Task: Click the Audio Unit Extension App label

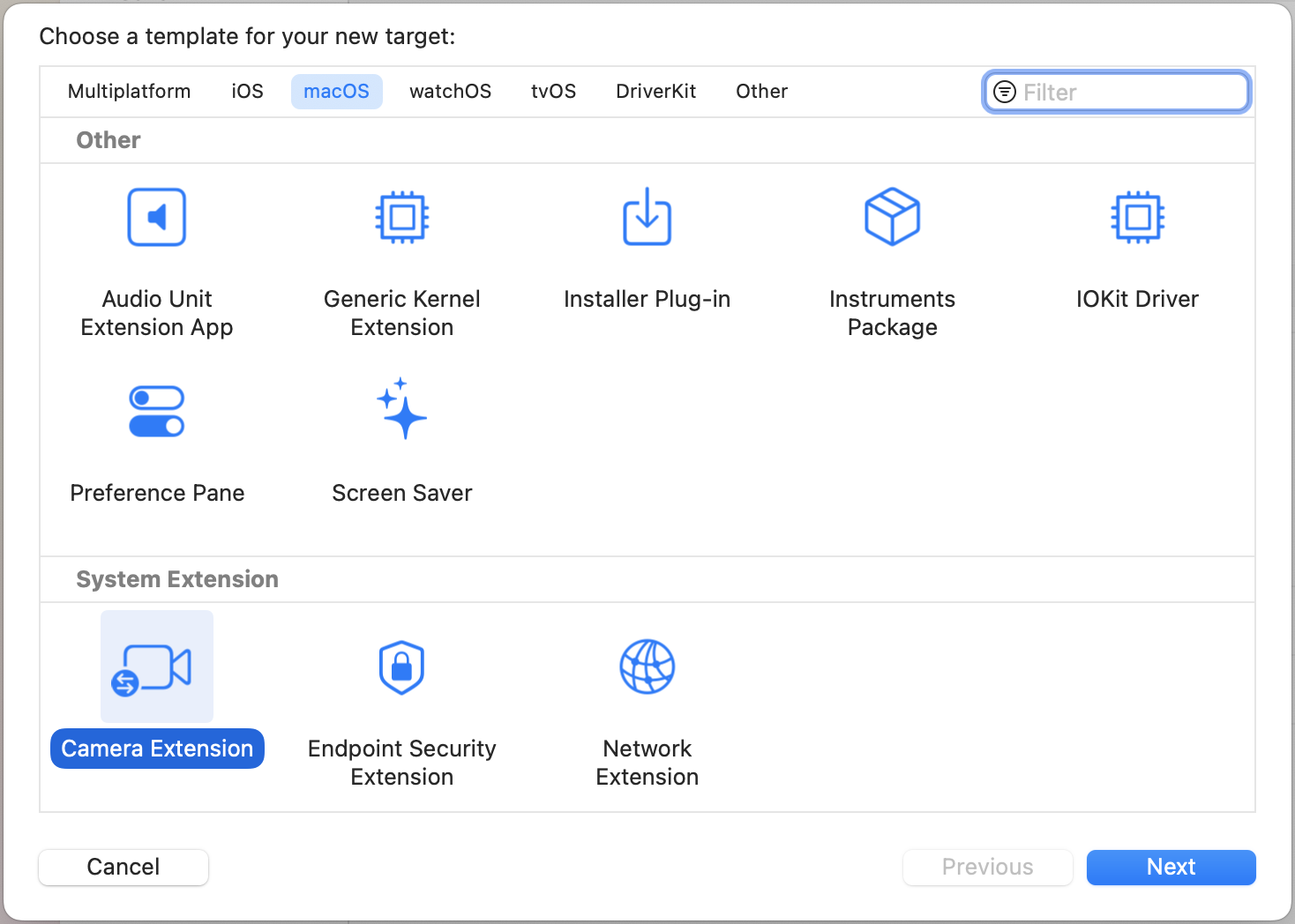Action: pyautogui.click(x=157, y=313)
